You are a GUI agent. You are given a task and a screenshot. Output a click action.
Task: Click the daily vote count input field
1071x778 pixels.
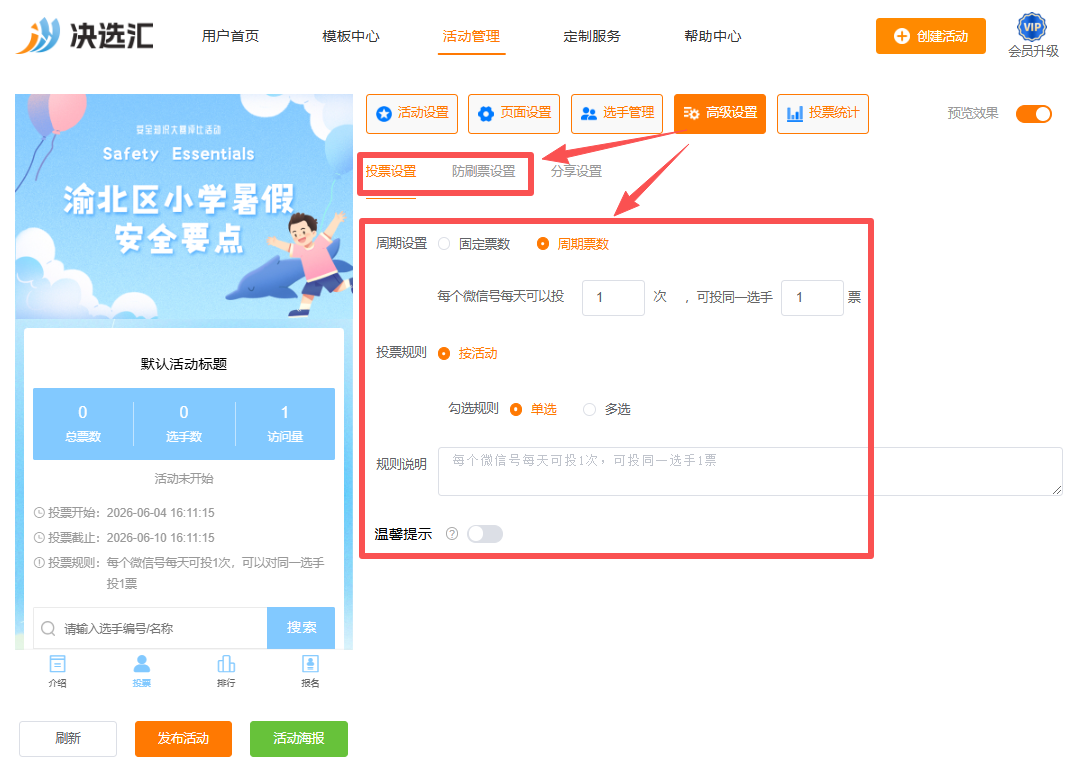[613, 298]
